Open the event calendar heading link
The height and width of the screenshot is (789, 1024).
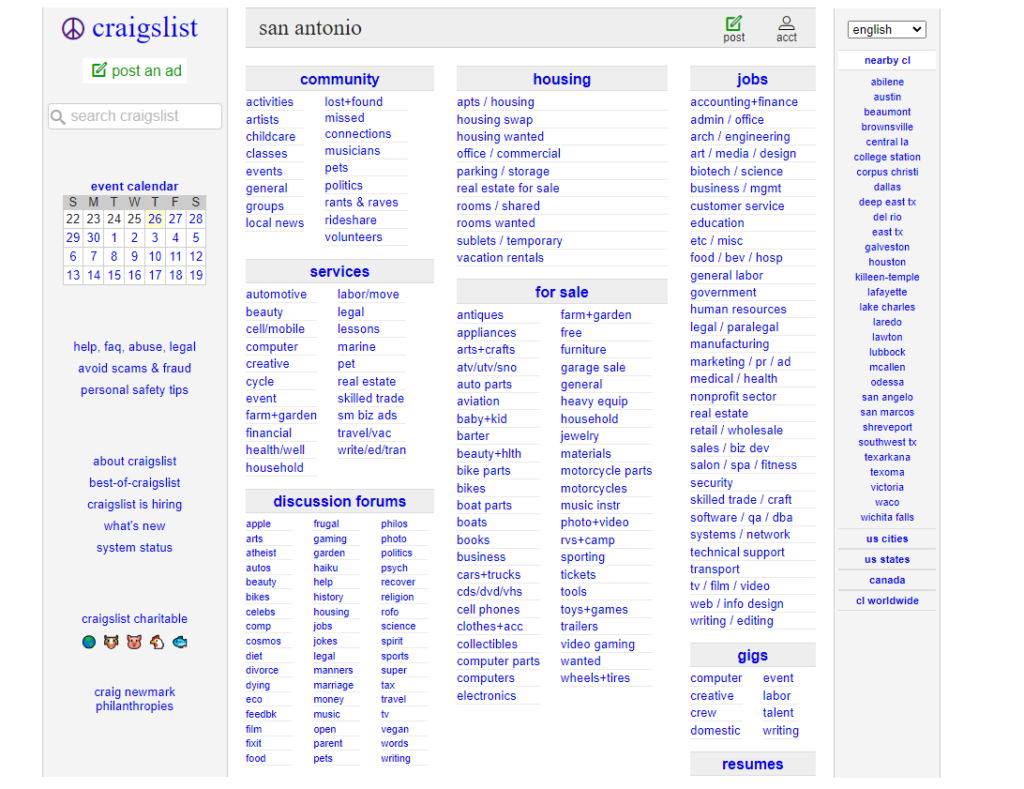[135, 186]
